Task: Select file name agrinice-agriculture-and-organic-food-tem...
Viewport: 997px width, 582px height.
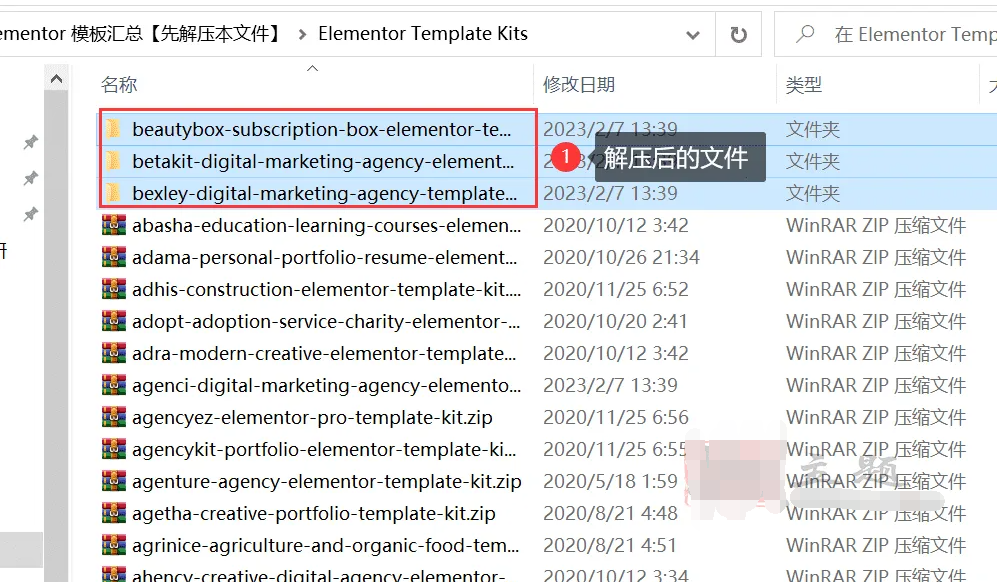Action: tap(326, 545)
